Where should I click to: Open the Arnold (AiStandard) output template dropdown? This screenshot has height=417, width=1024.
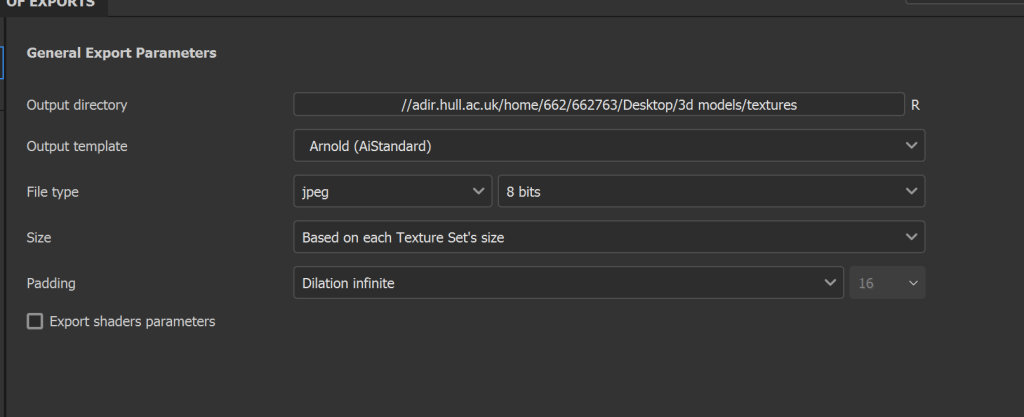609,146
